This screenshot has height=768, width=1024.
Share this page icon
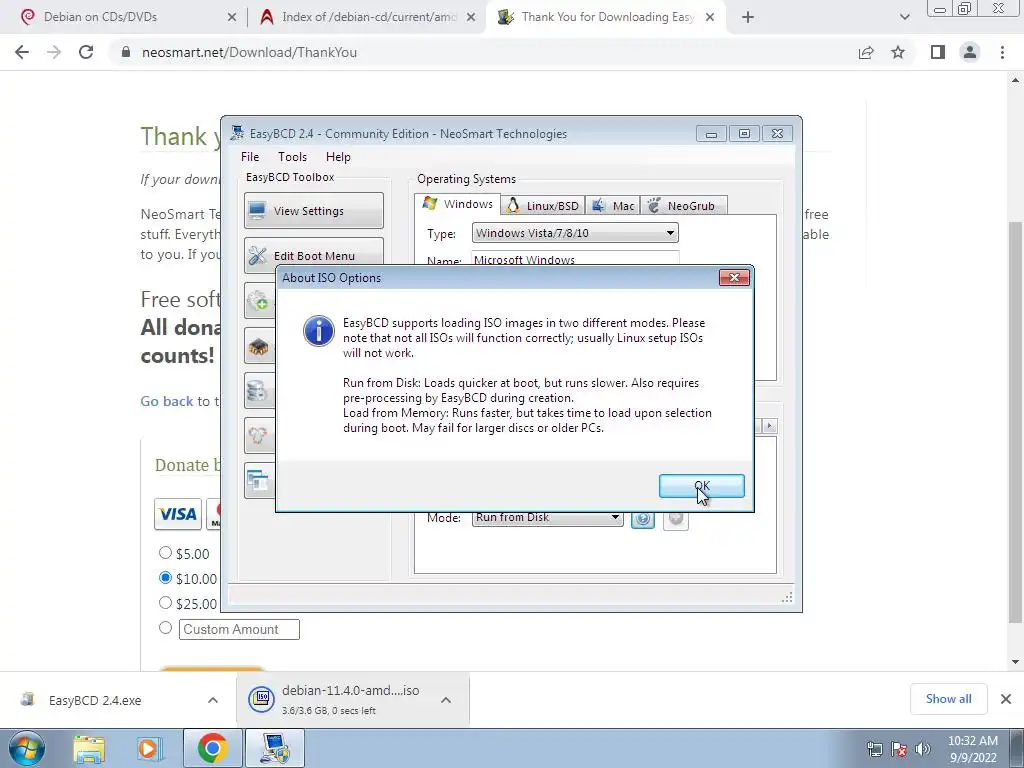[x=866, y=52]
